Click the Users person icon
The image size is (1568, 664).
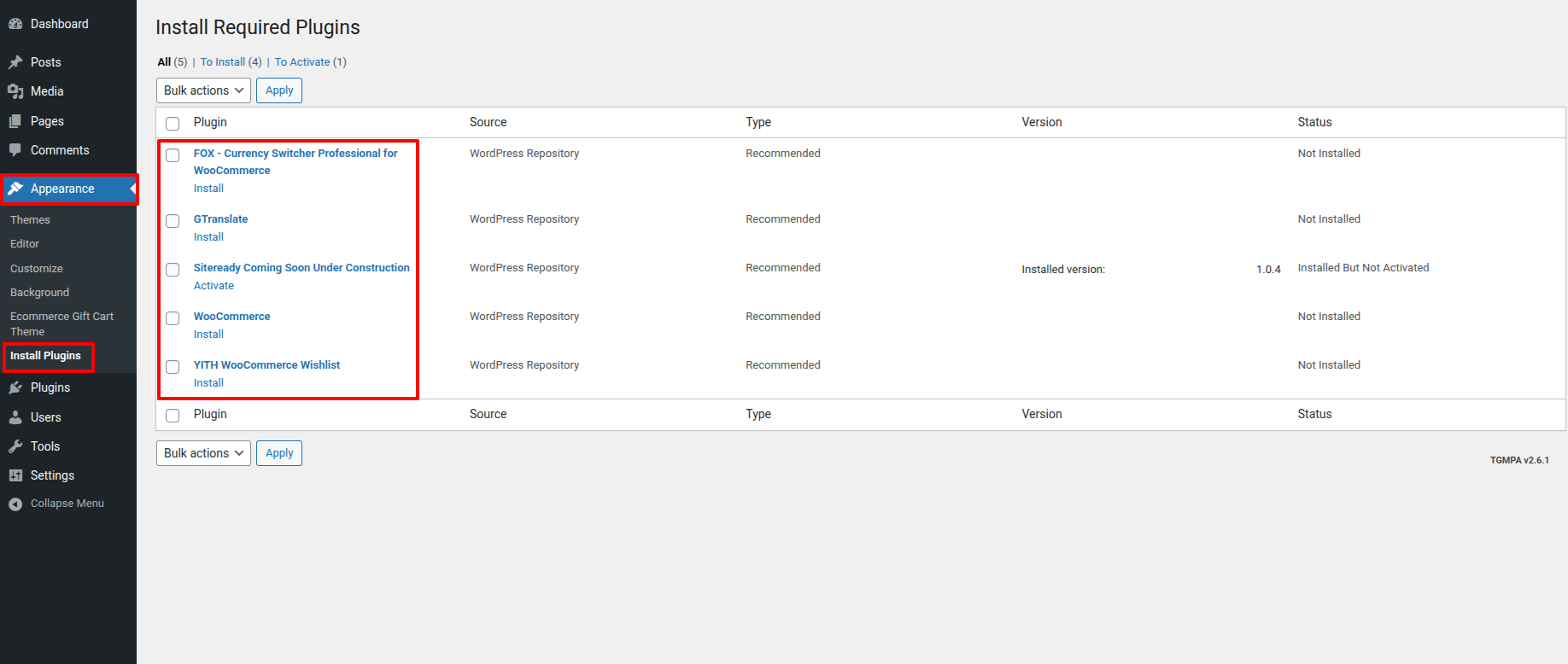15,417
